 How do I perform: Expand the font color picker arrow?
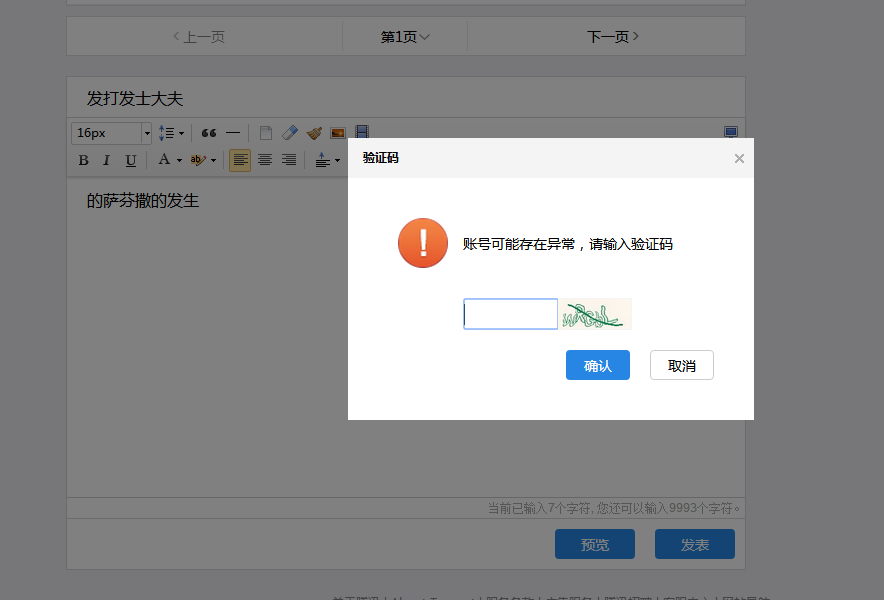click(178, 159)
